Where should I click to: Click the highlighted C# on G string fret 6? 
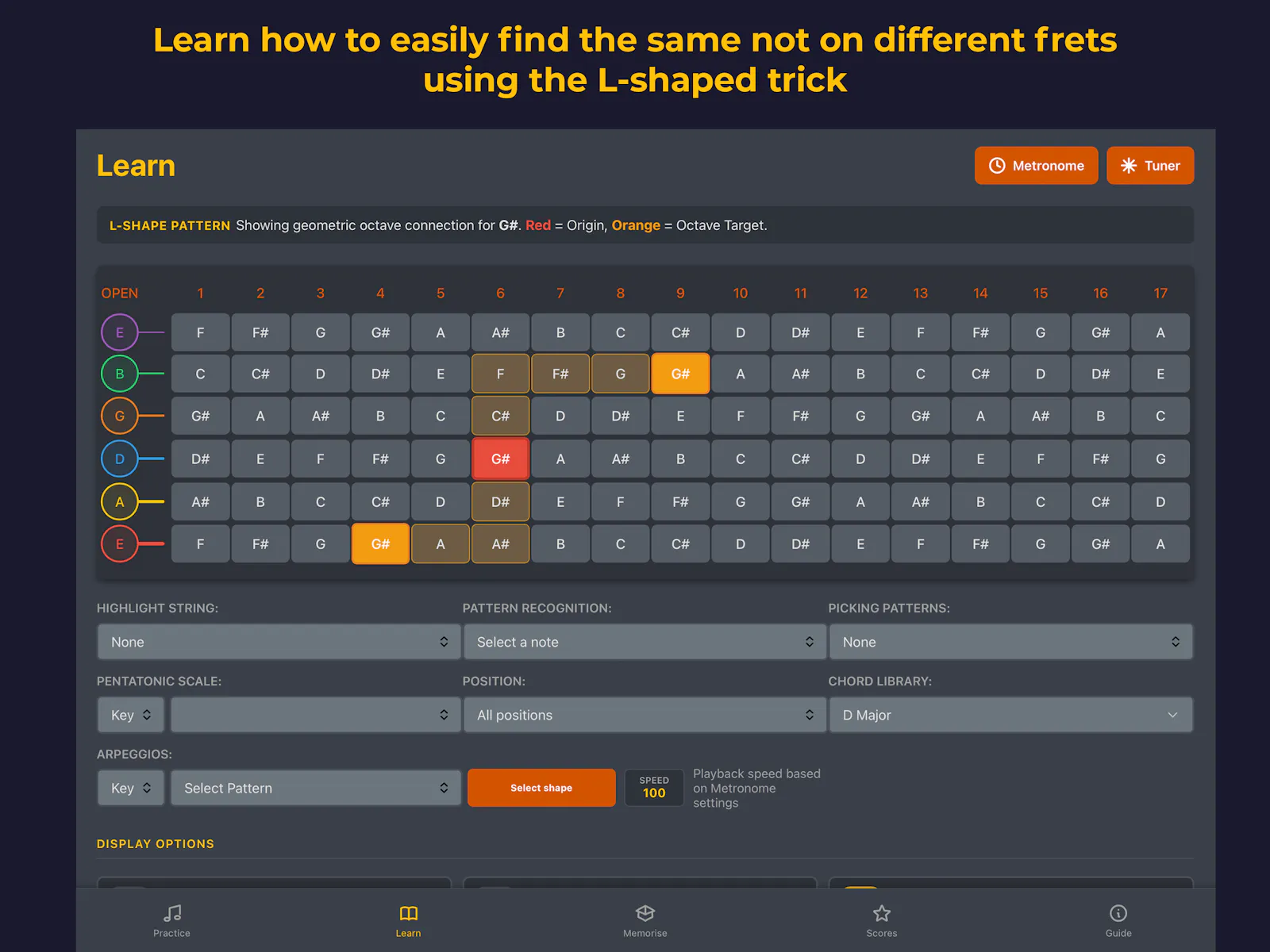pos(501,416)
